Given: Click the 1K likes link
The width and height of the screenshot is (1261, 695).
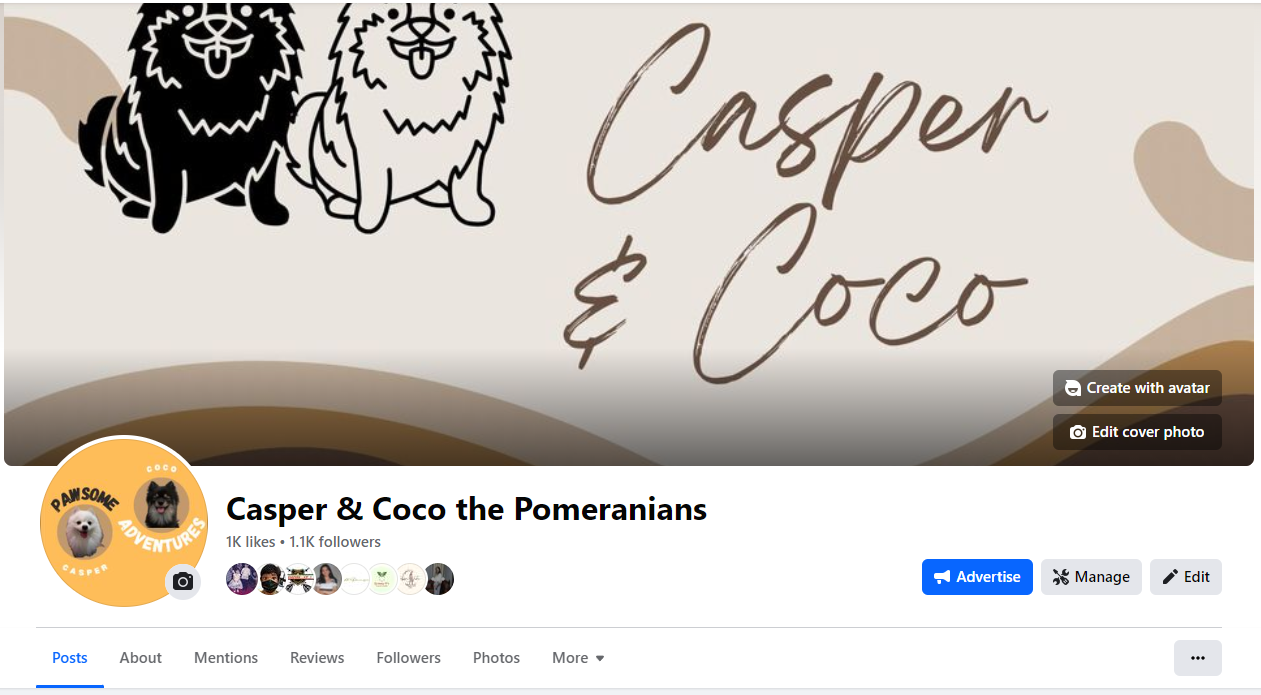Looking at the screenshot, I should pos(250,542).
